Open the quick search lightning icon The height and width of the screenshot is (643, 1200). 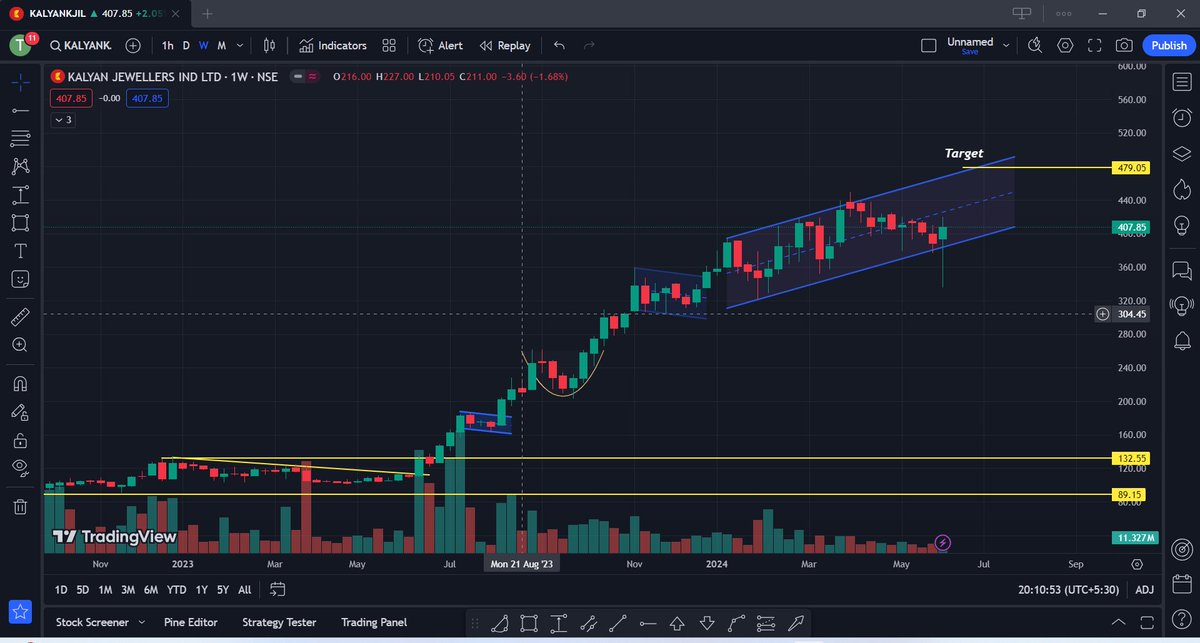(x=1035, y=46)
